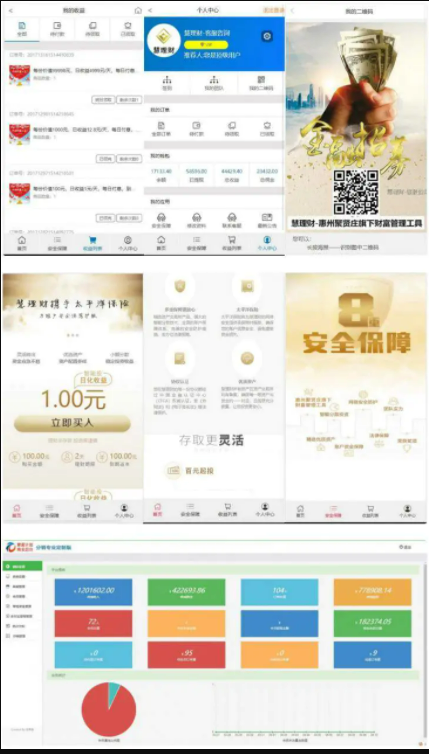Open the blue 1201602.00 dashboard tile
The height and width of the screenshot is (754, 429).
93,592
